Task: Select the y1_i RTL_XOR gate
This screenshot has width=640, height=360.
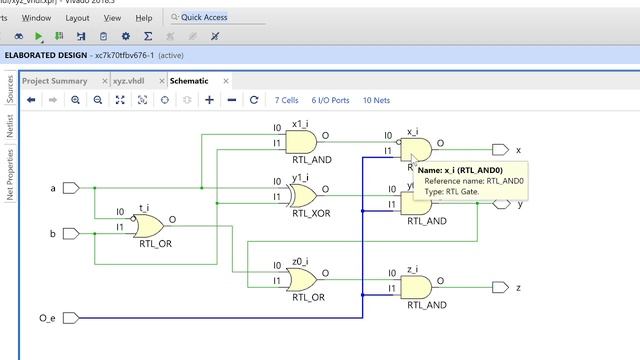Action: pos(302,196)
